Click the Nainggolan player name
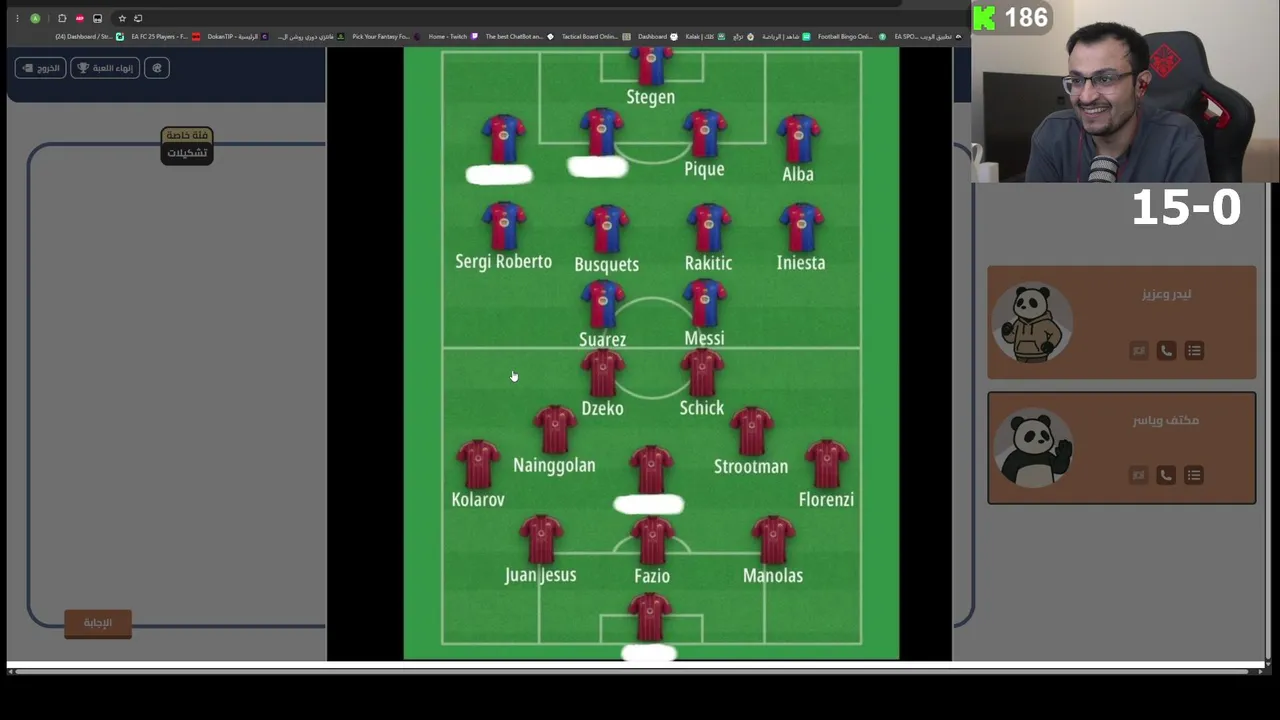The height and width of the screenshot is (720, 1280). coord(554,465)
